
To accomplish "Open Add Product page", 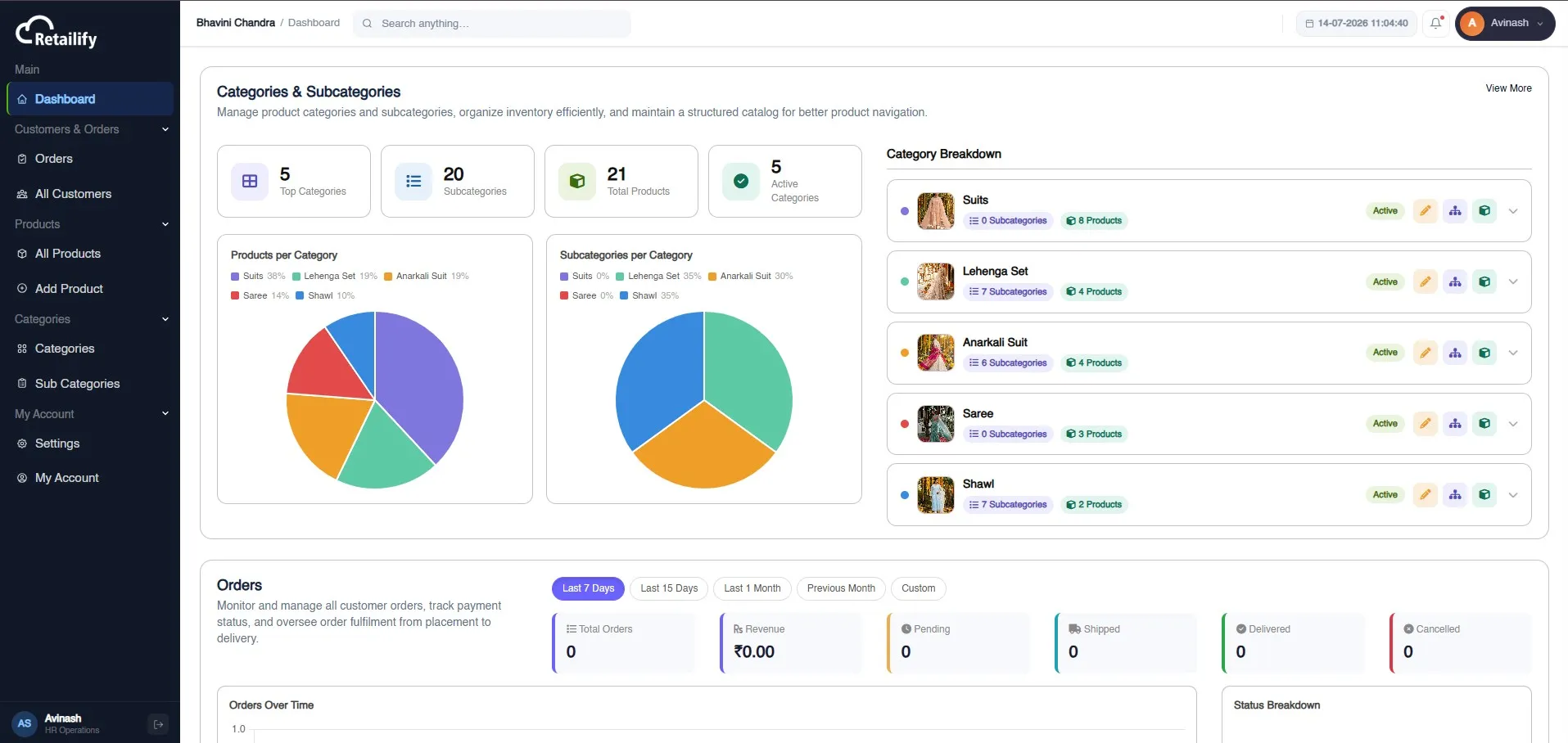I will coord(90,289).
